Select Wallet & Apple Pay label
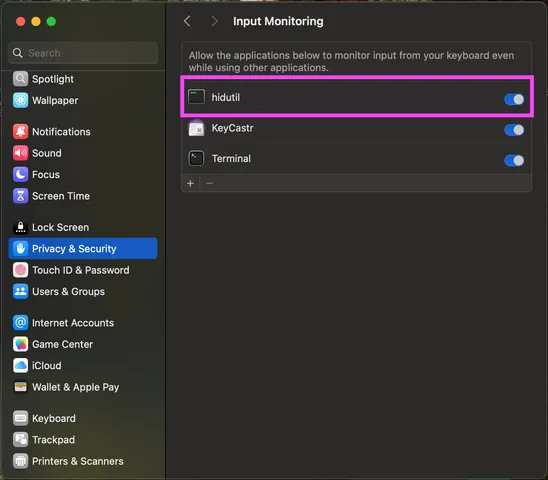The width and height of the screenshot is (548, 480). pos(75,387)
